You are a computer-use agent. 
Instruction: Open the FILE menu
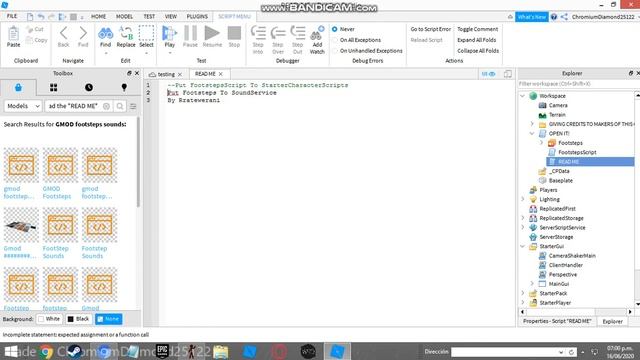12,16
